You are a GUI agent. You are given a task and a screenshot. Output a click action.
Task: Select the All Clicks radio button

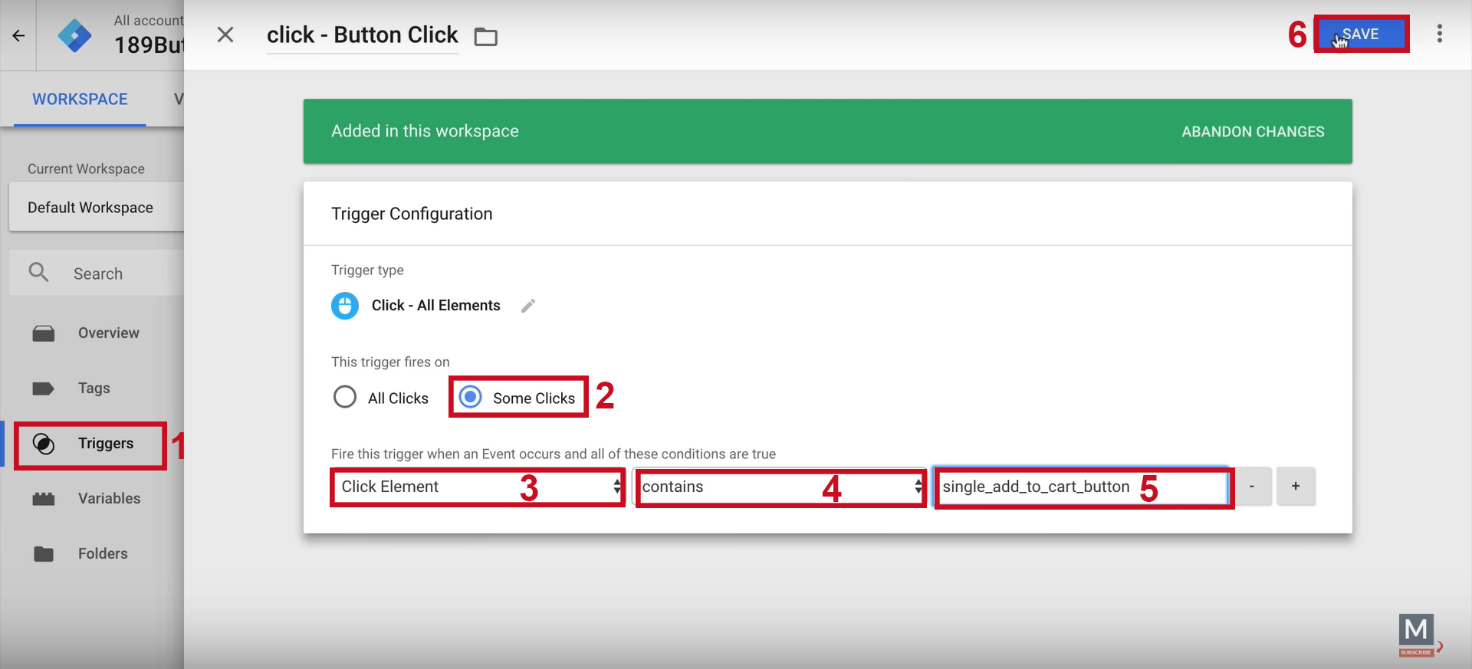coord(345,397)
